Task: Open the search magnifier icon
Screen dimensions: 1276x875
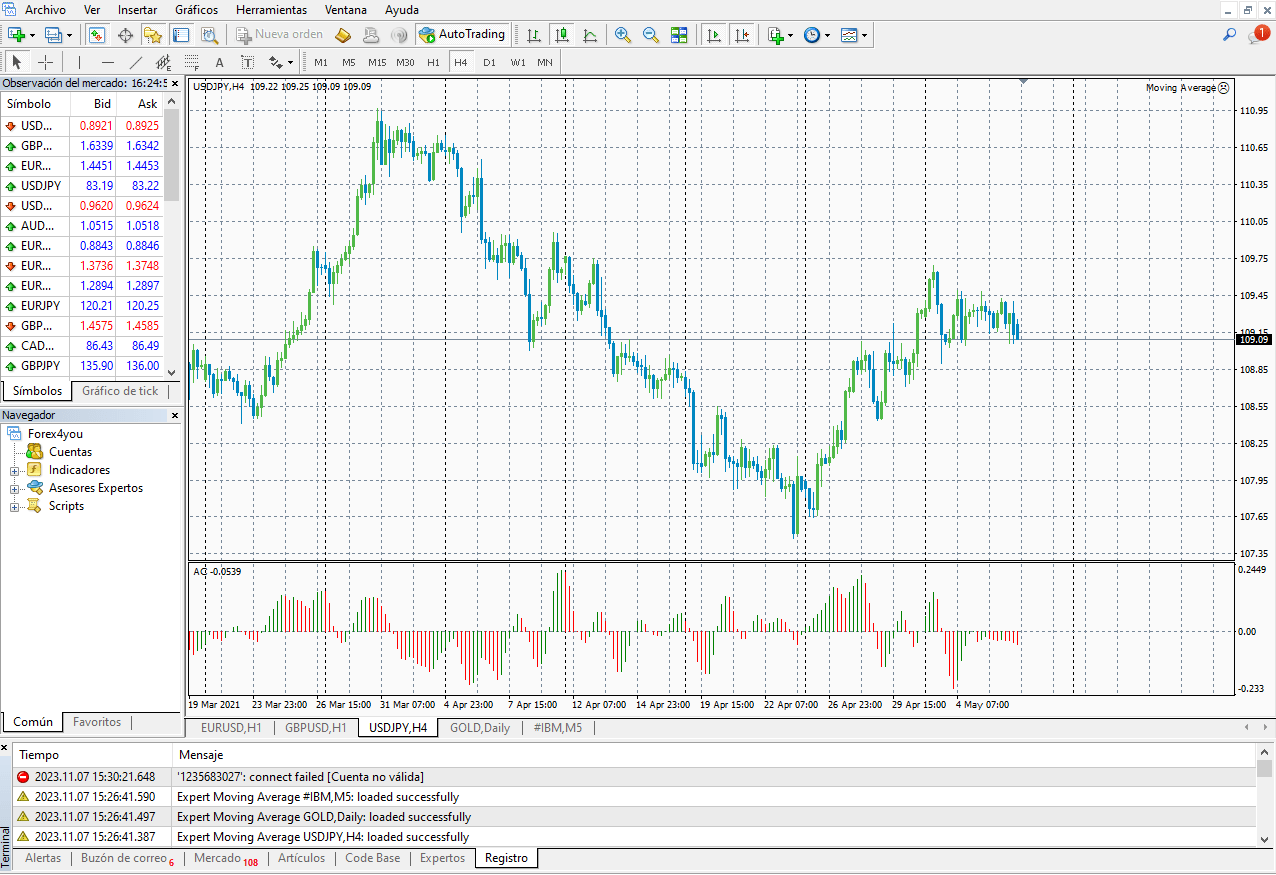Action: 1230,35
